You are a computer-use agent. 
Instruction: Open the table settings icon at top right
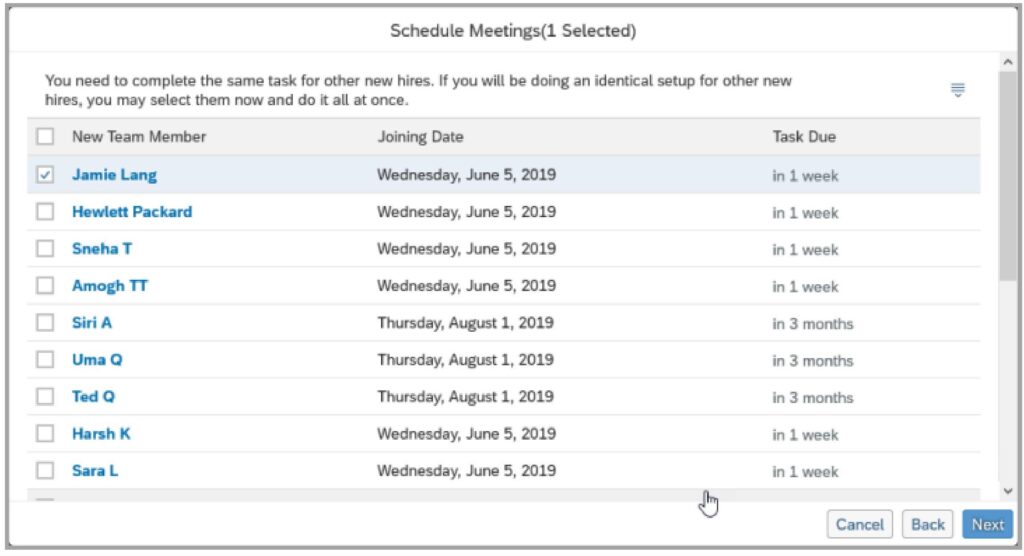tap(957, 90)
